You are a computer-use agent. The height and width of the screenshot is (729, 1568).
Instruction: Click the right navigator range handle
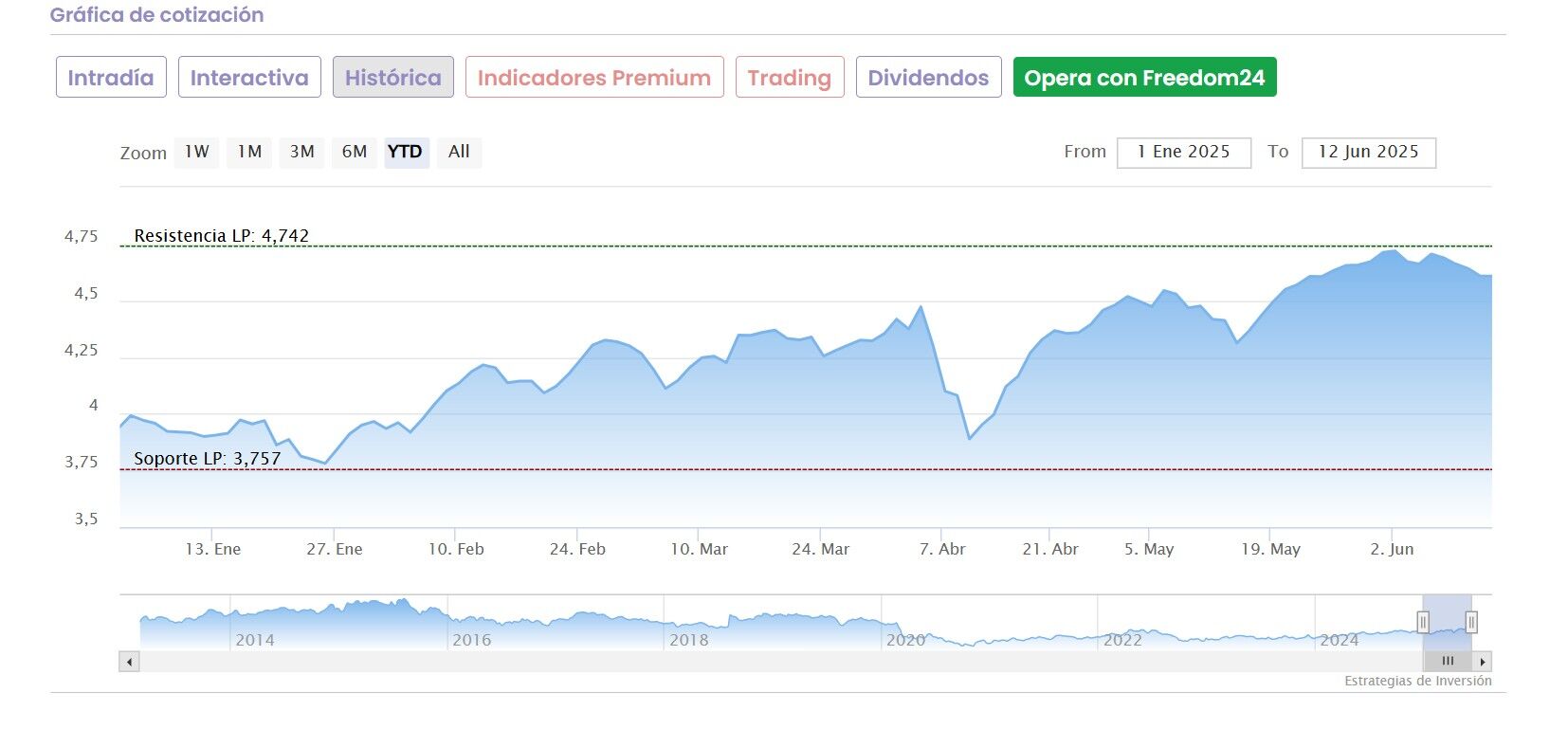1471,622
